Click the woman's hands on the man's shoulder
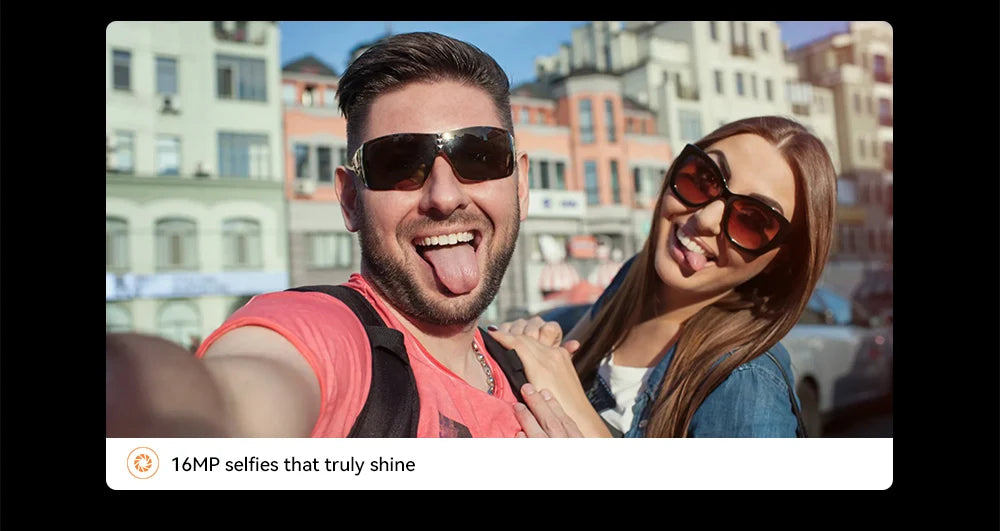The width and height of the screenshot is (1000, 531). pyautogui.click(x=542, y=370)
